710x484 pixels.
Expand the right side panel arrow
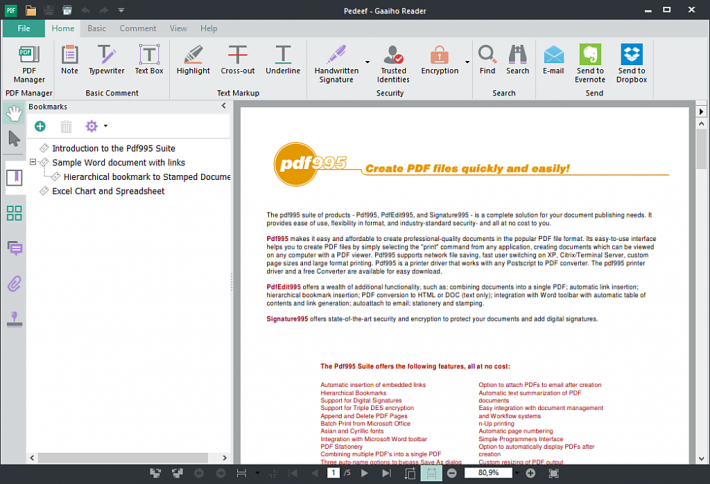701,111
